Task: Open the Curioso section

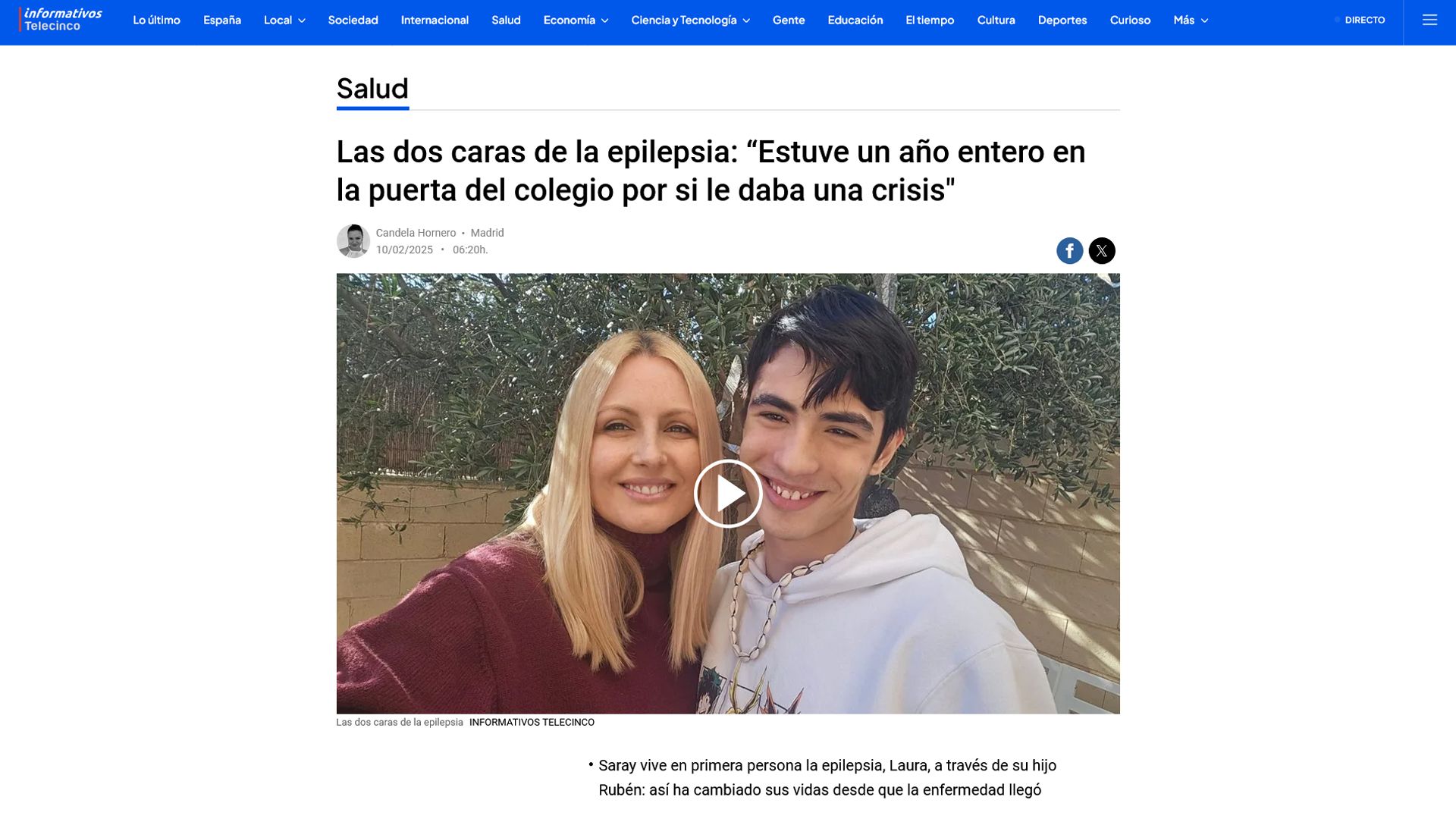Action: coord(1130,20)
